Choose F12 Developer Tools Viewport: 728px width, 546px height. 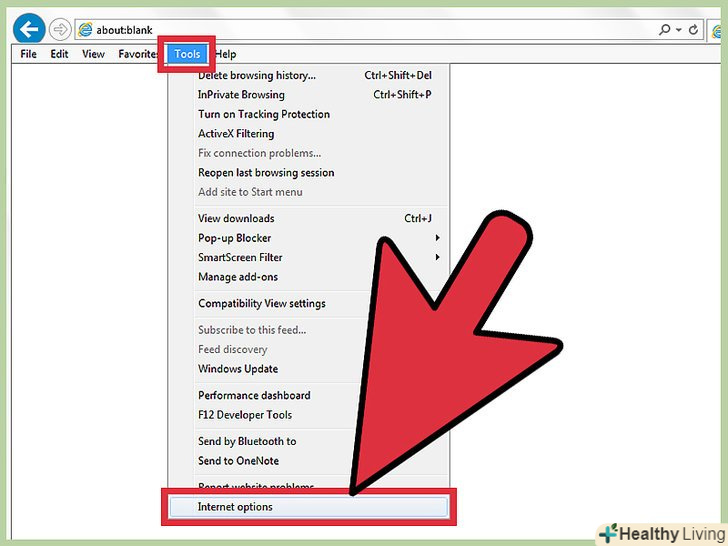(x=245, y=415)
